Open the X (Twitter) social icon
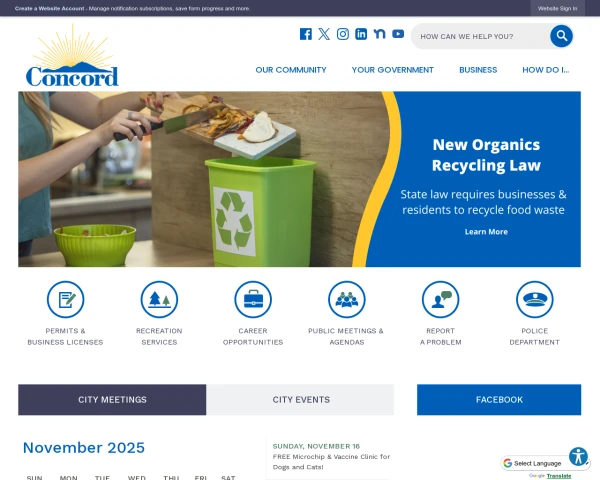Viewport: 600px width, 480px height. (x=324, y=34)
